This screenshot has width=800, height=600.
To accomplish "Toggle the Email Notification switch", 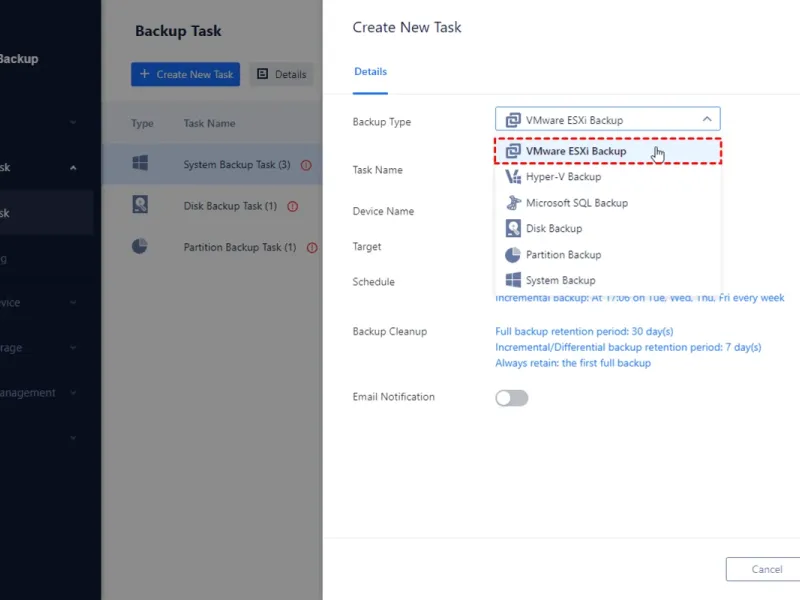I will pos(511,398).
